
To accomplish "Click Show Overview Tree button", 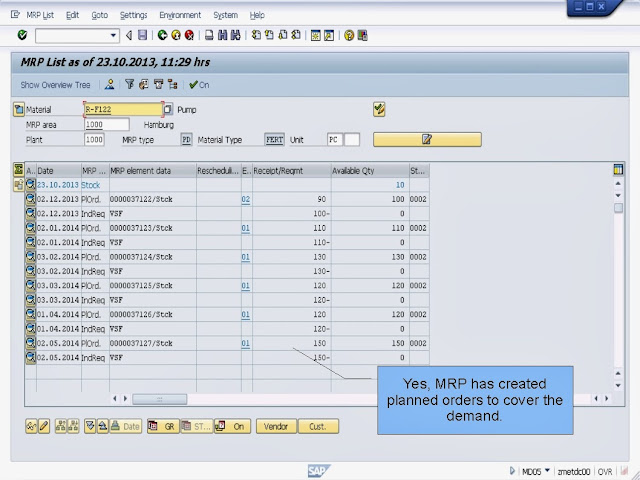I will click(x=55, y=85).
